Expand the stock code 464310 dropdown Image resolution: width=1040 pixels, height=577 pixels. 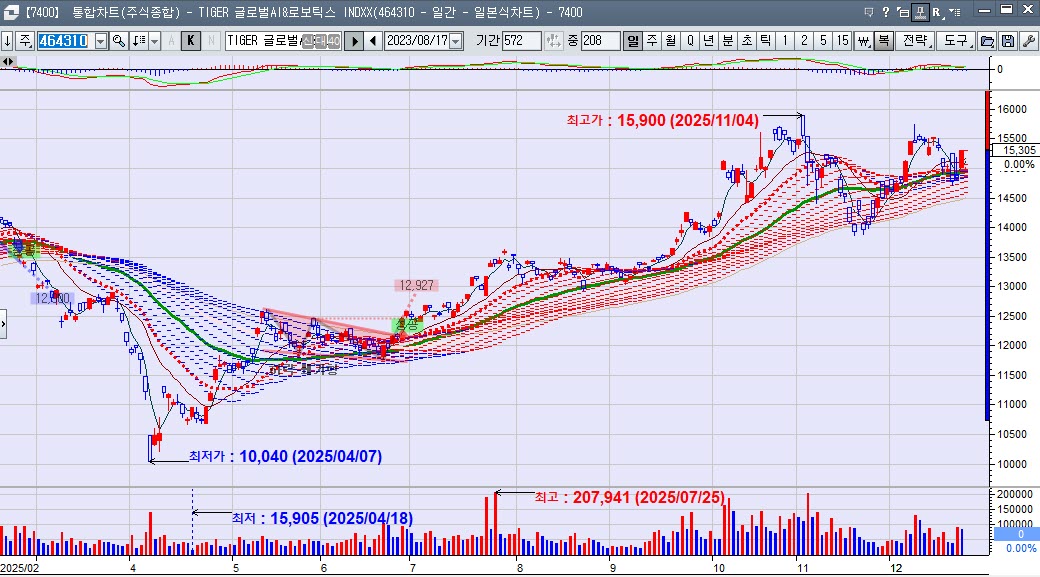pos(100,41)
